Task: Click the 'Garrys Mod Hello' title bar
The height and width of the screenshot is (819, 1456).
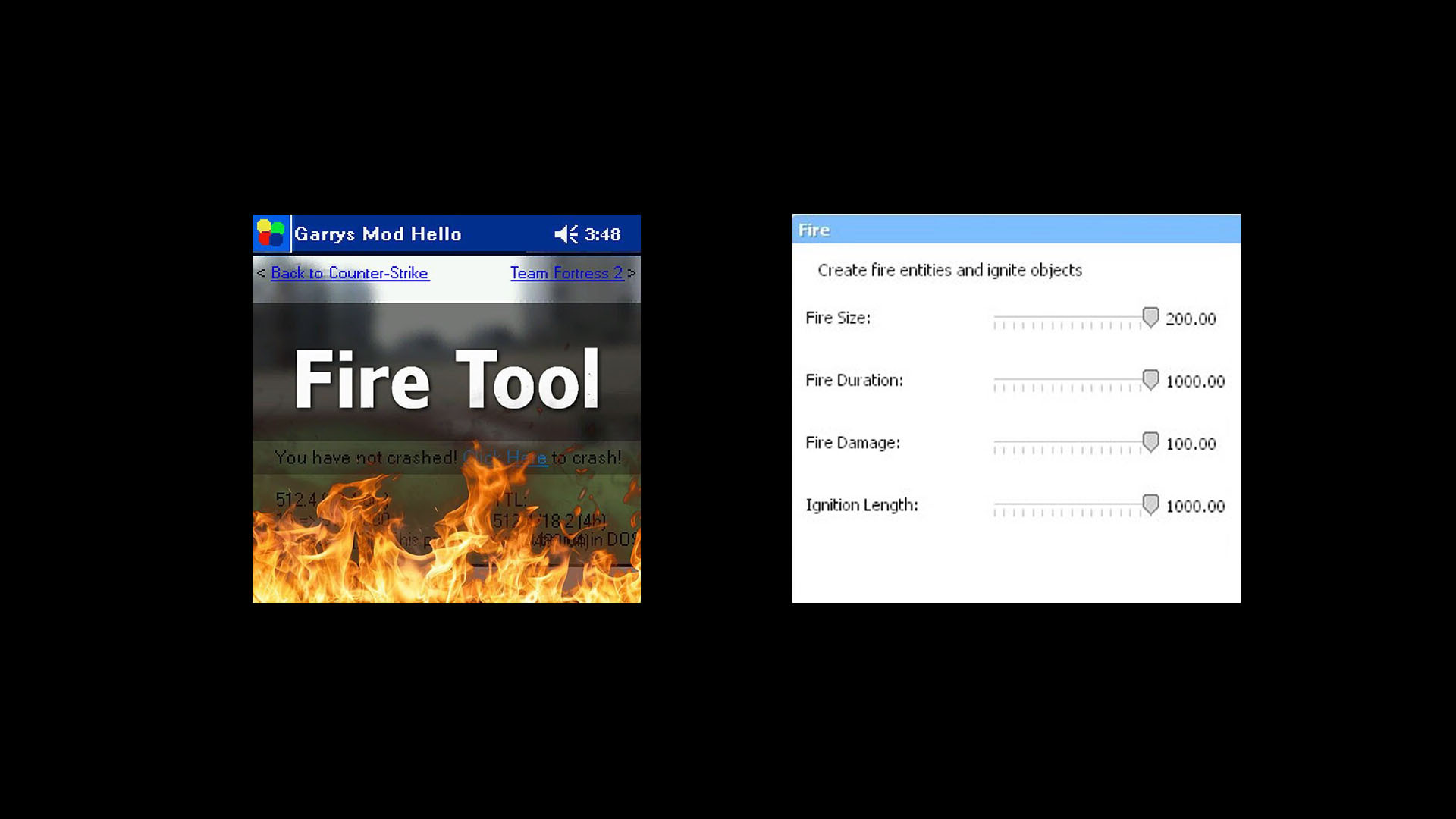Action: (x=378, y=234)
